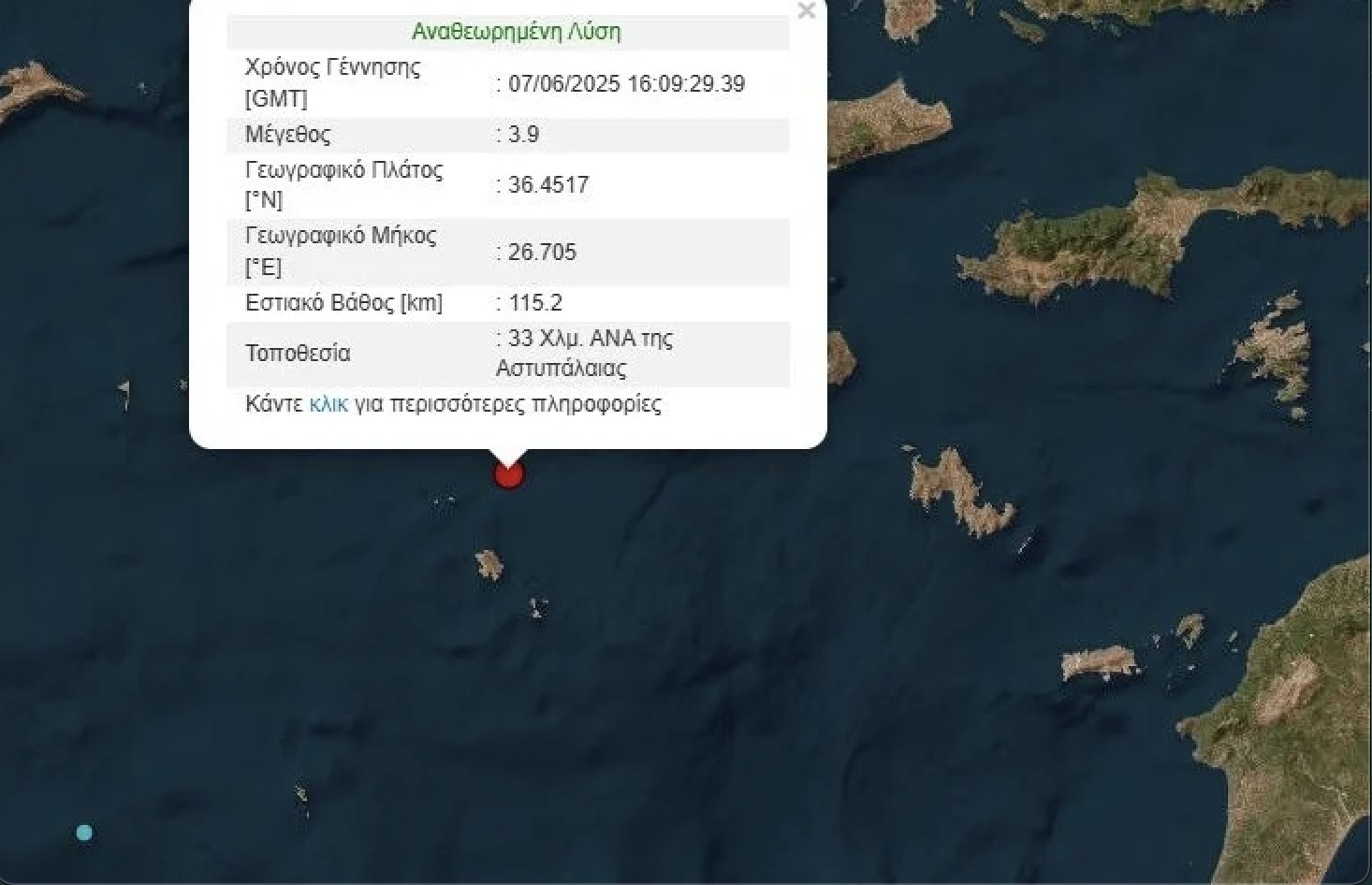
Task: Click the green 'Αναθεωρημένη Λύση' header
Action: point(516,32)
